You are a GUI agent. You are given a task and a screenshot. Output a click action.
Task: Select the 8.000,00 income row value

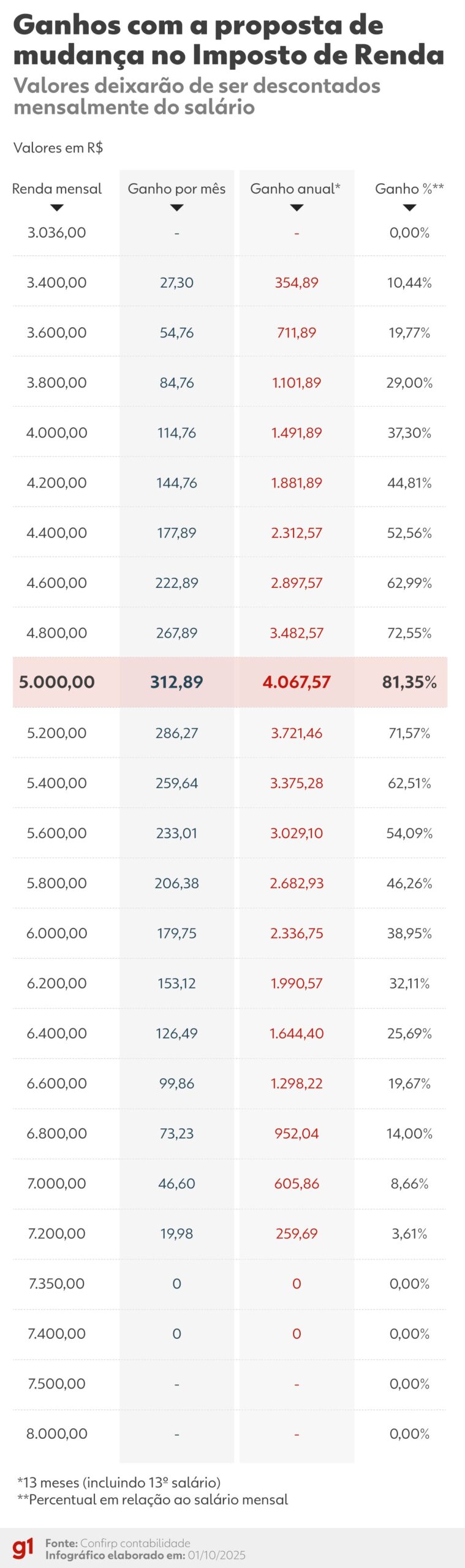(57, 1434)
